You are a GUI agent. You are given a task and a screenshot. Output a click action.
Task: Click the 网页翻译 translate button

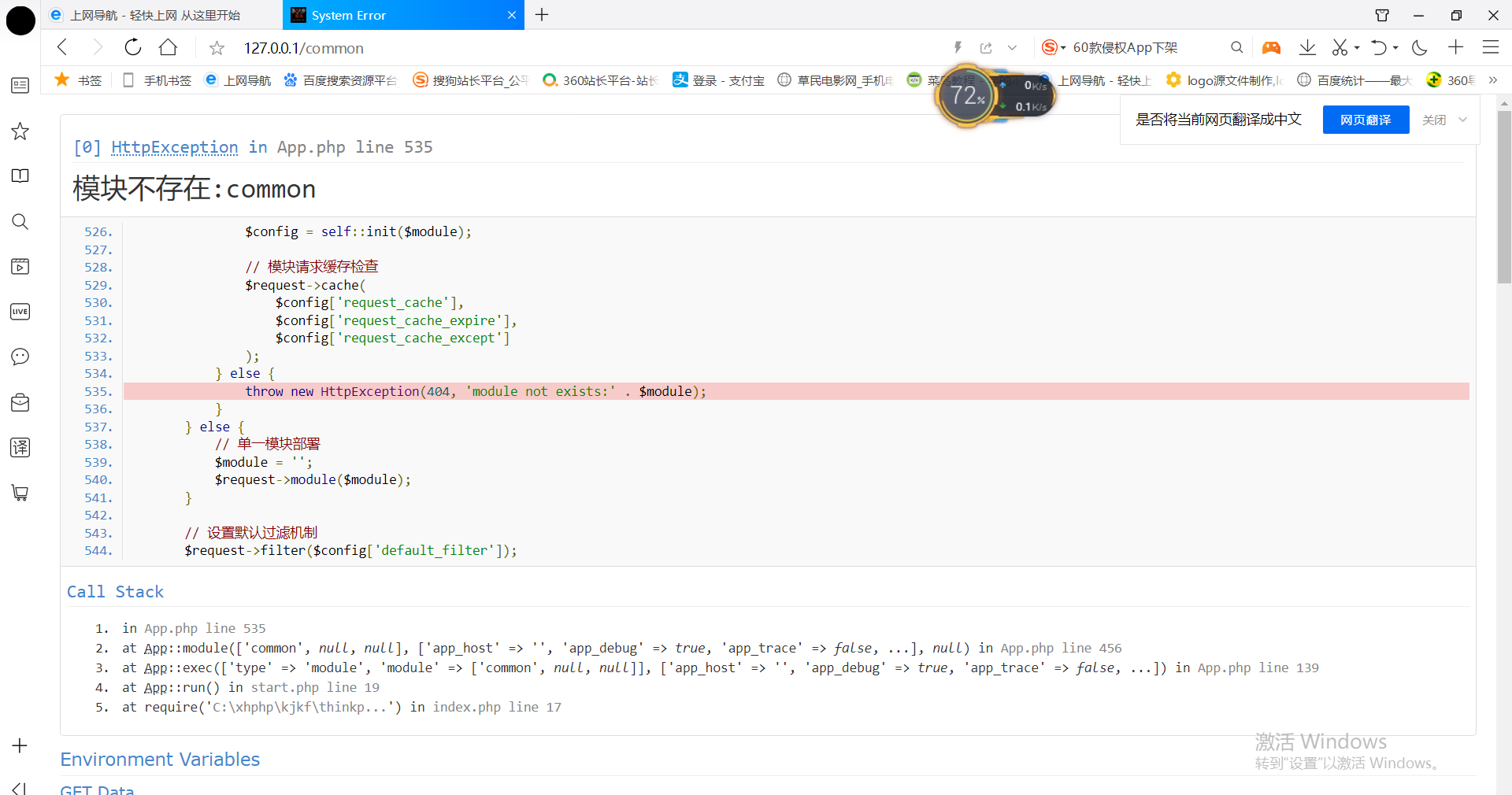(1366, 120)
